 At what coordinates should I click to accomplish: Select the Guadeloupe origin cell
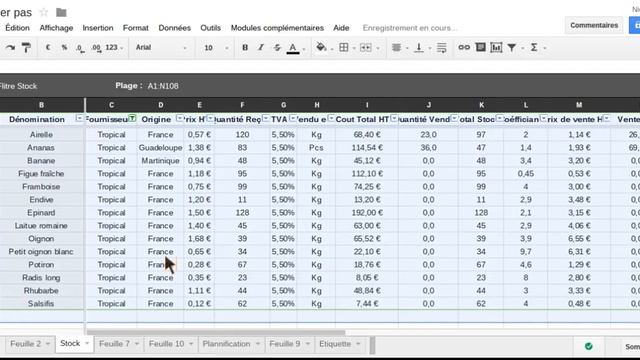[x=160, y=148]
